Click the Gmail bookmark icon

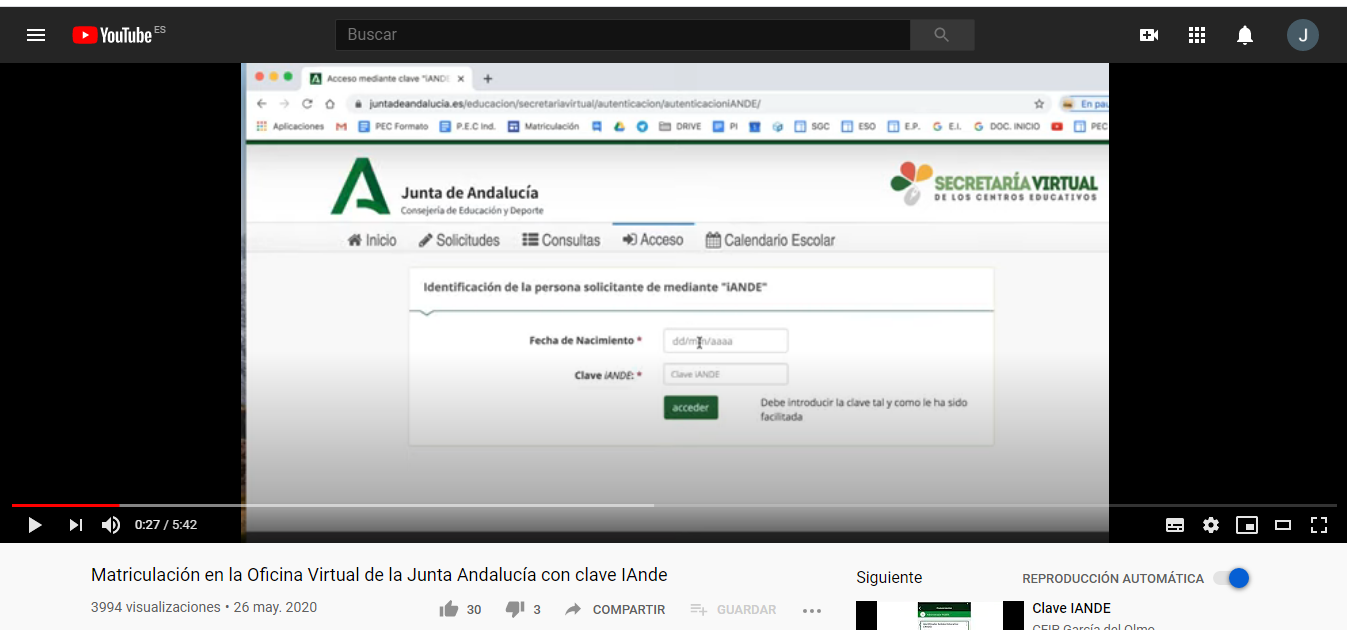tap(341, 126)
